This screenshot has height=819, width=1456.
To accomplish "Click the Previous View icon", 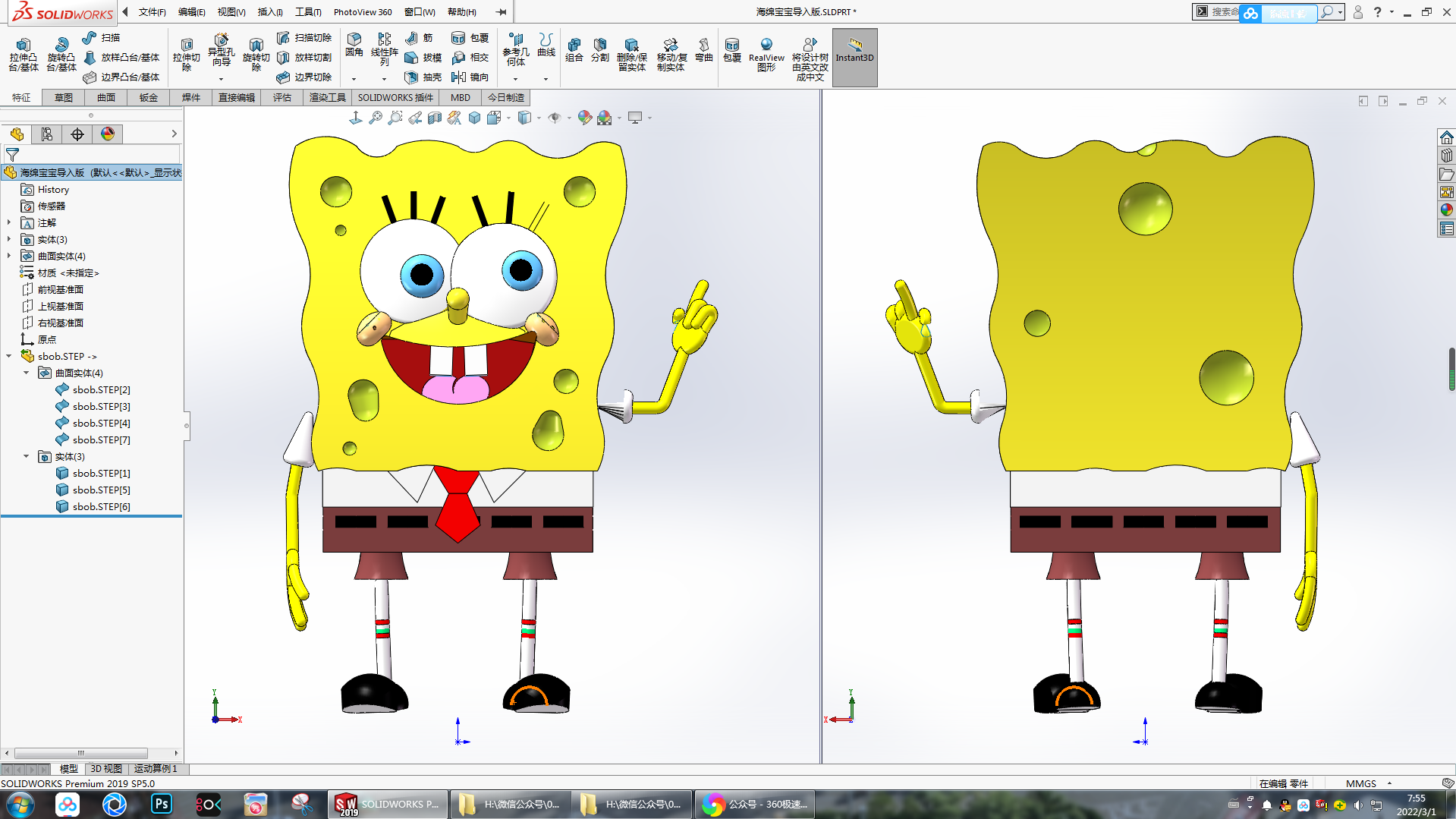I will [415, 118].
